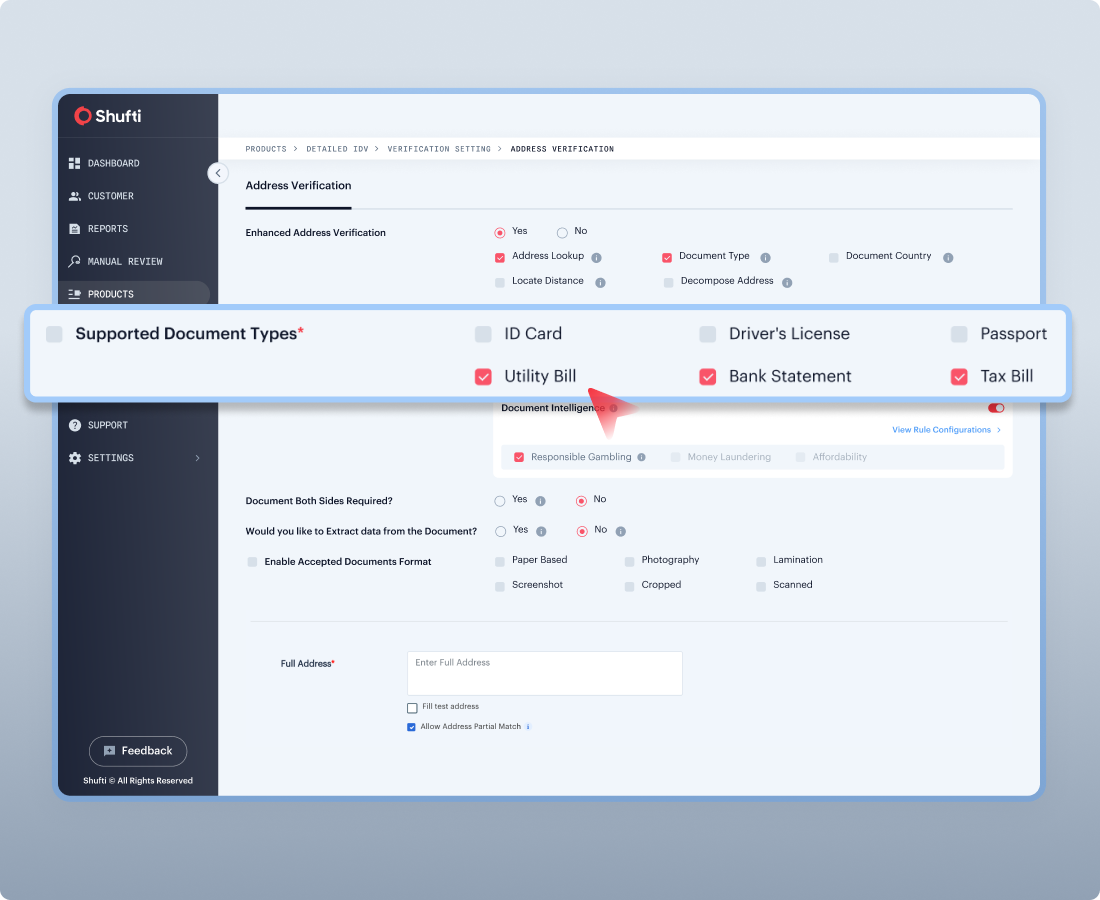Open the Reports sidebar item
Viewport: 1100px width, 900px height.
click(x=107, y=229)
